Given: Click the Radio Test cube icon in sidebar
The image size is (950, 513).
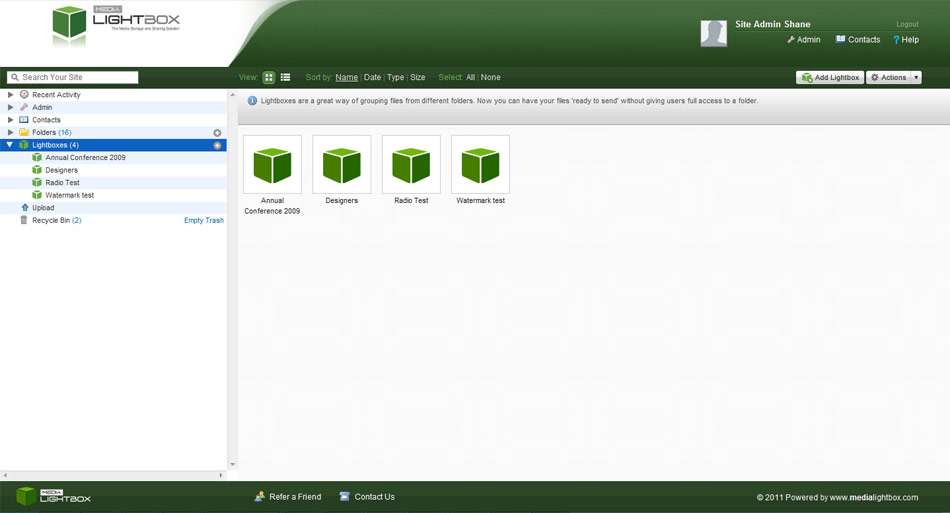Looking at the screenshot, I should click(x=37, y=183).
